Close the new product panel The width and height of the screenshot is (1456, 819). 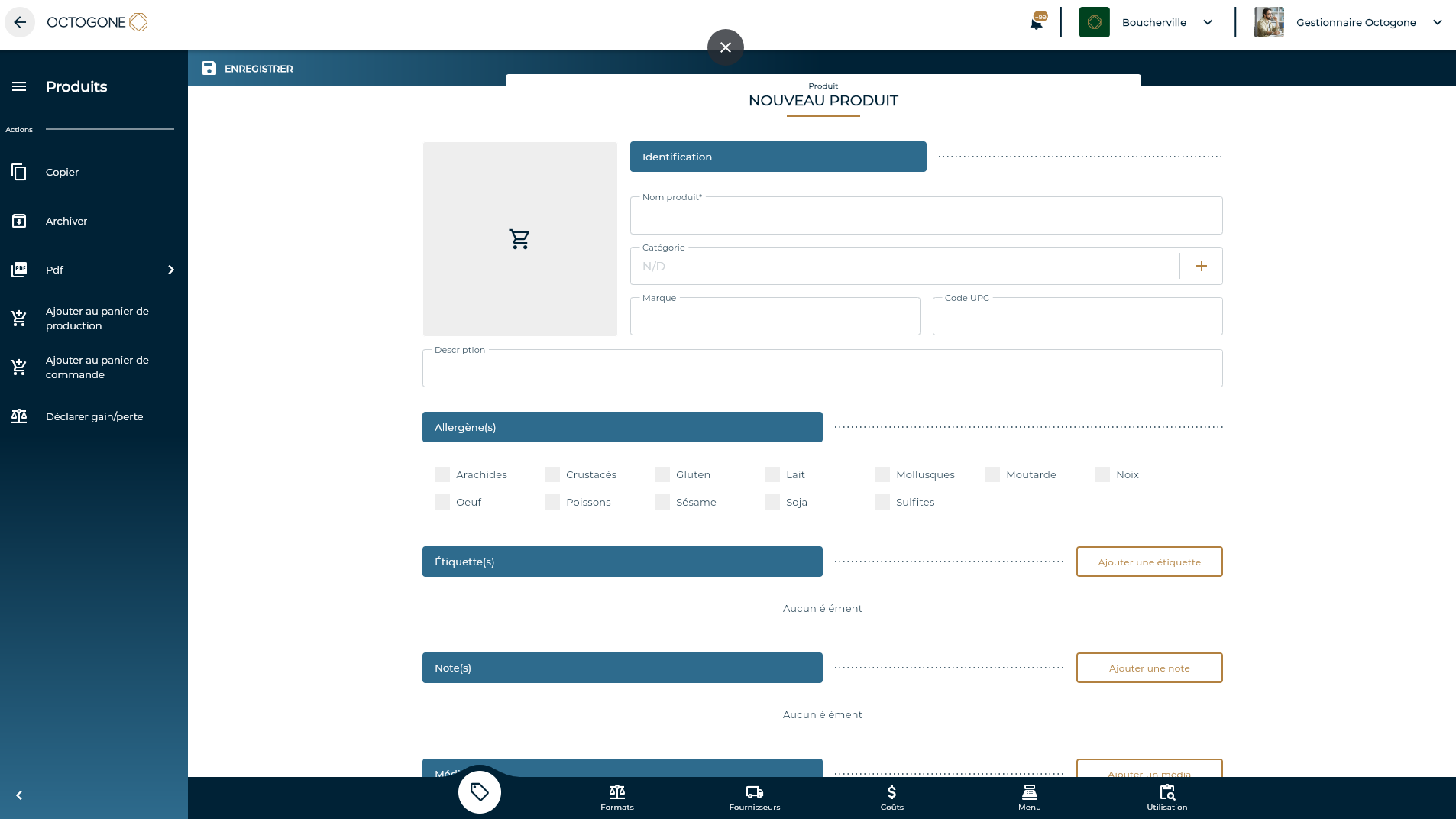click(726, 47)
